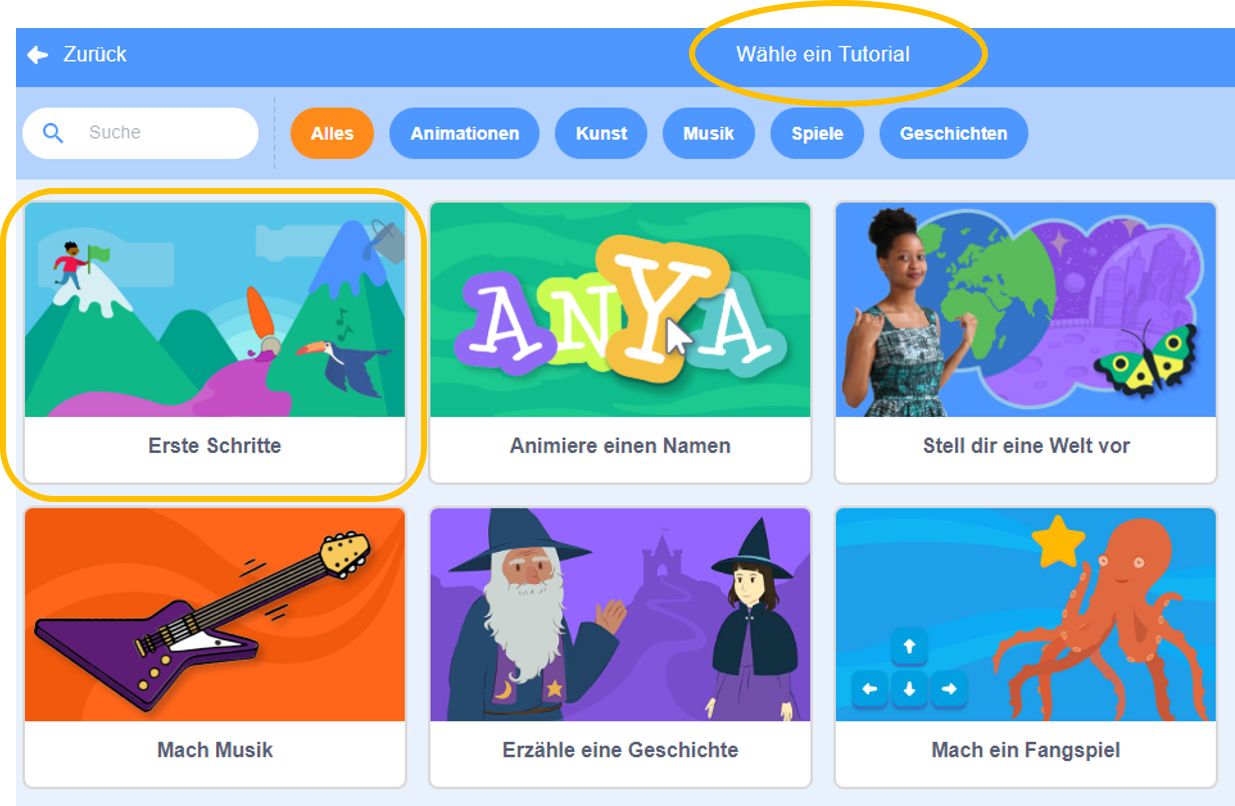Viewport: 1235px width, 806px height.
Task: Click into the Suche search field
Action: (140, 133)
